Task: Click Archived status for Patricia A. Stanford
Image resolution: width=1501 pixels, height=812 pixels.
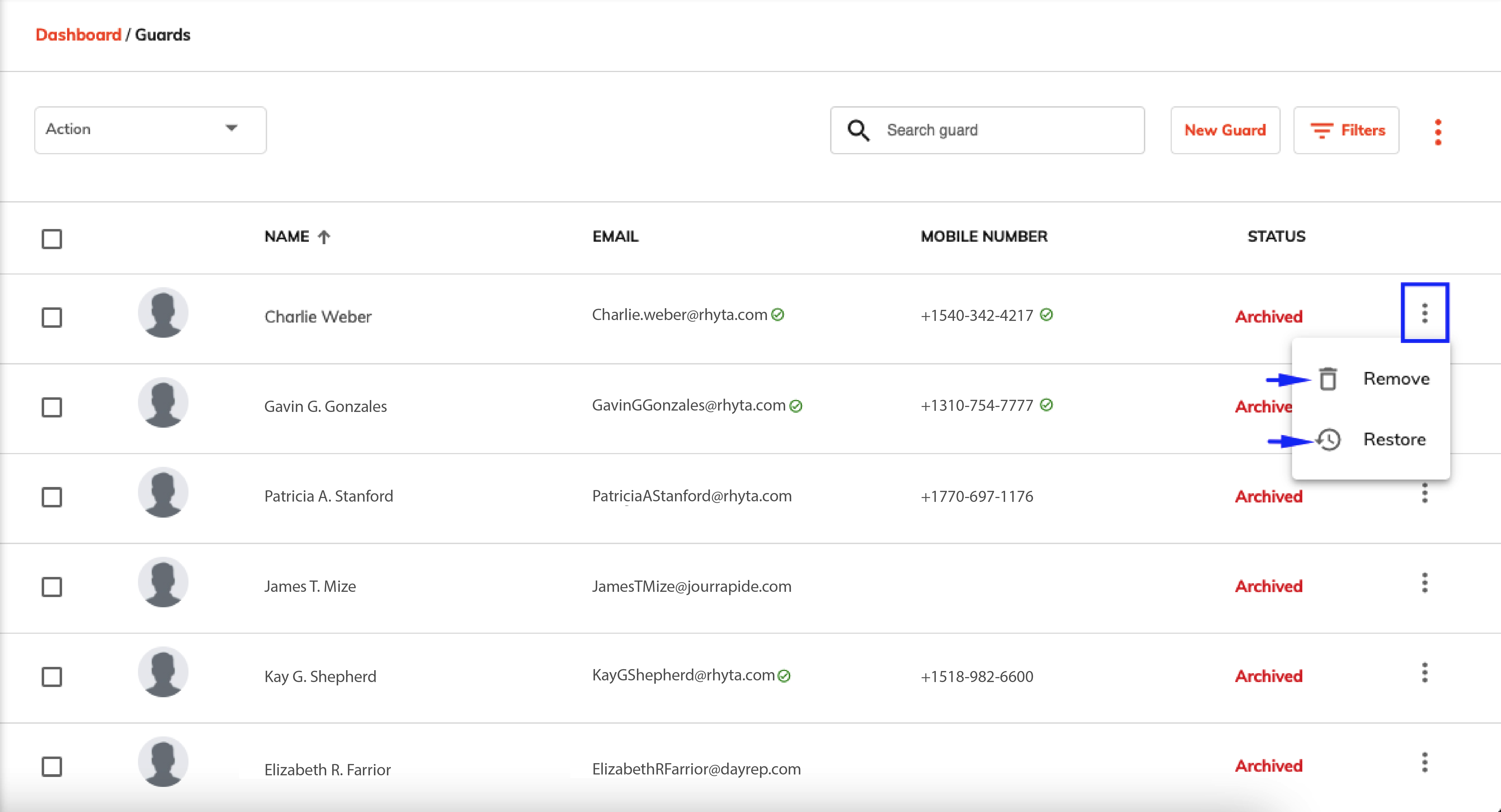Action: pos(1269,496)
